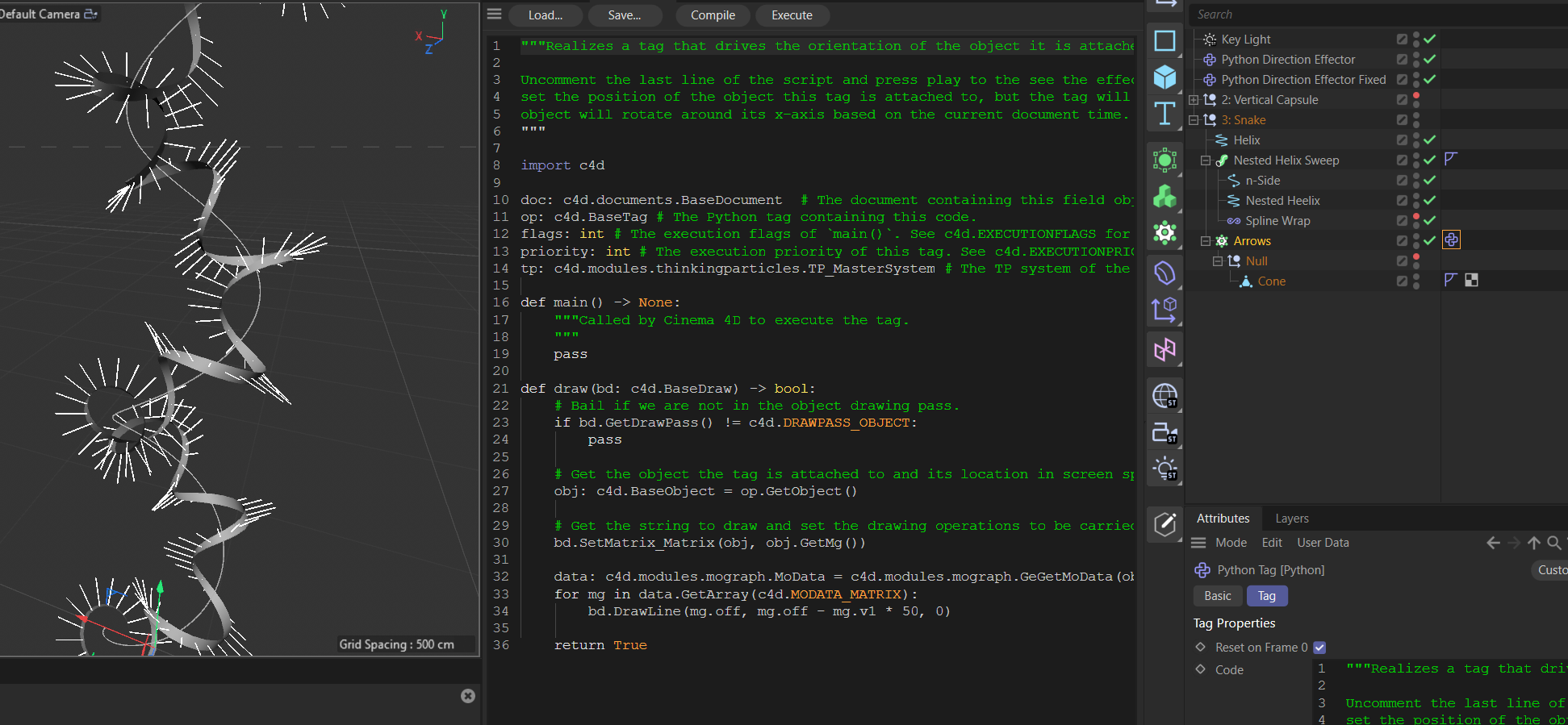Switch to the Attributes tab
The width and height of the screenshot is (1568, 725).
coord(1223,519)
